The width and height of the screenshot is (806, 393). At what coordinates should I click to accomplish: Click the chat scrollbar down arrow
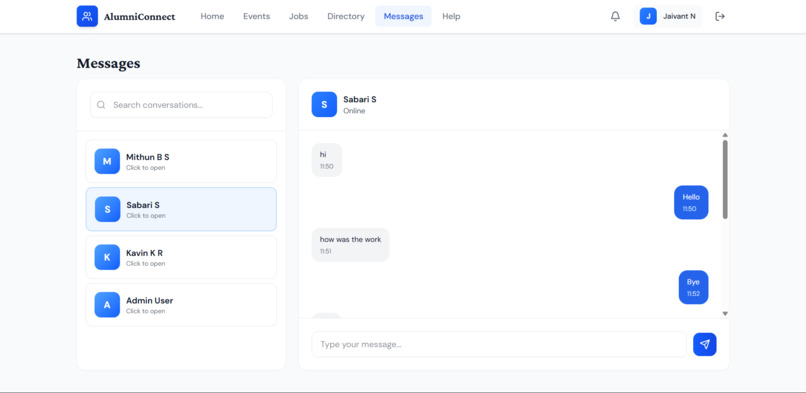coord(725,313)
